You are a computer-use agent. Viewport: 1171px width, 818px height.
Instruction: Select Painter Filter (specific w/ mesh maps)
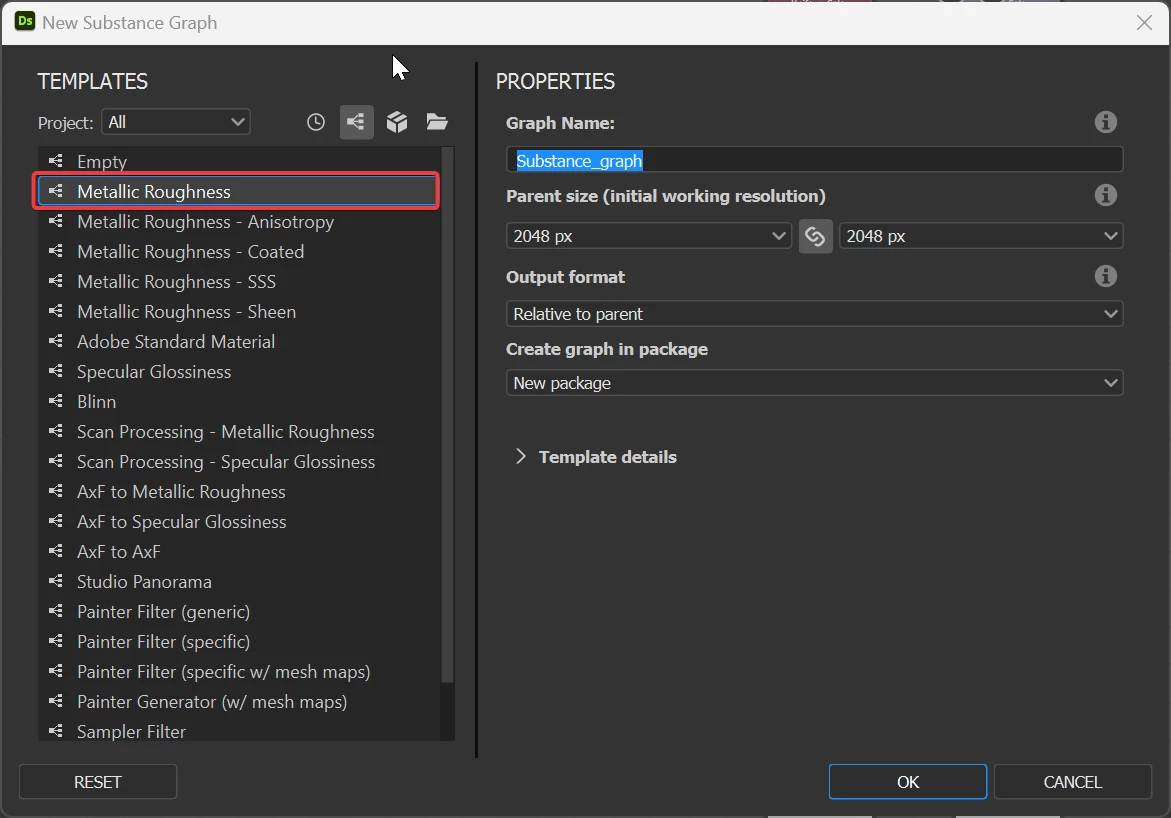pos(239,672)
